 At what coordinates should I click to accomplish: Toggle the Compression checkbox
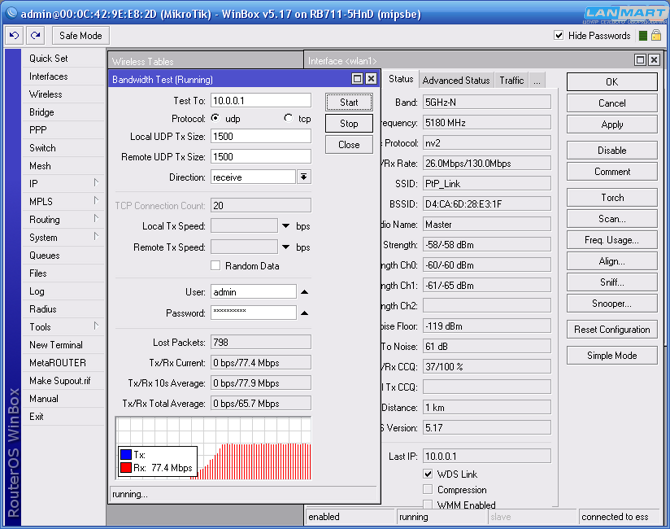[428, 489]
